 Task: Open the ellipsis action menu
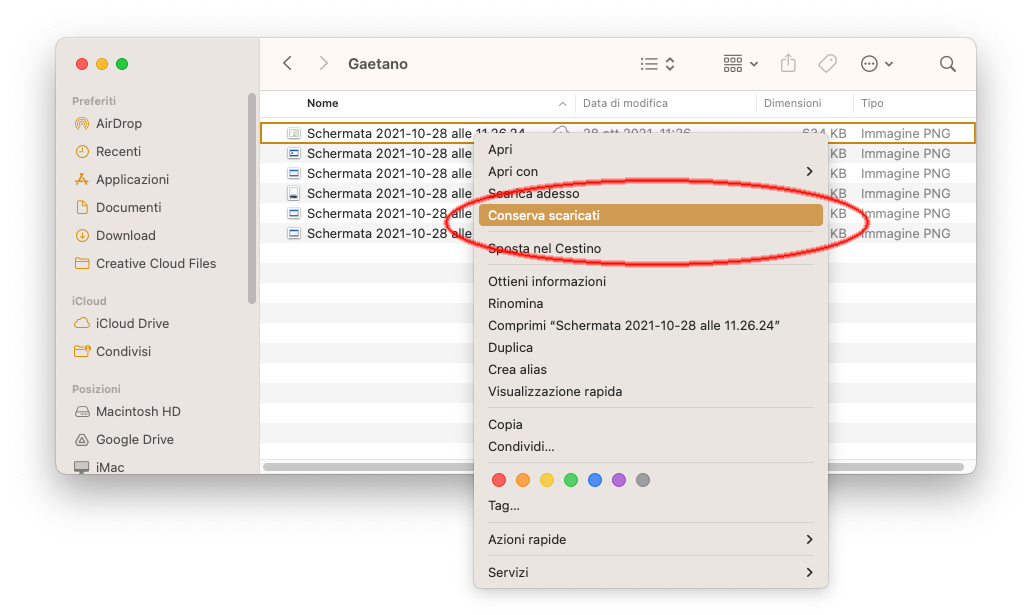(877, 64)
